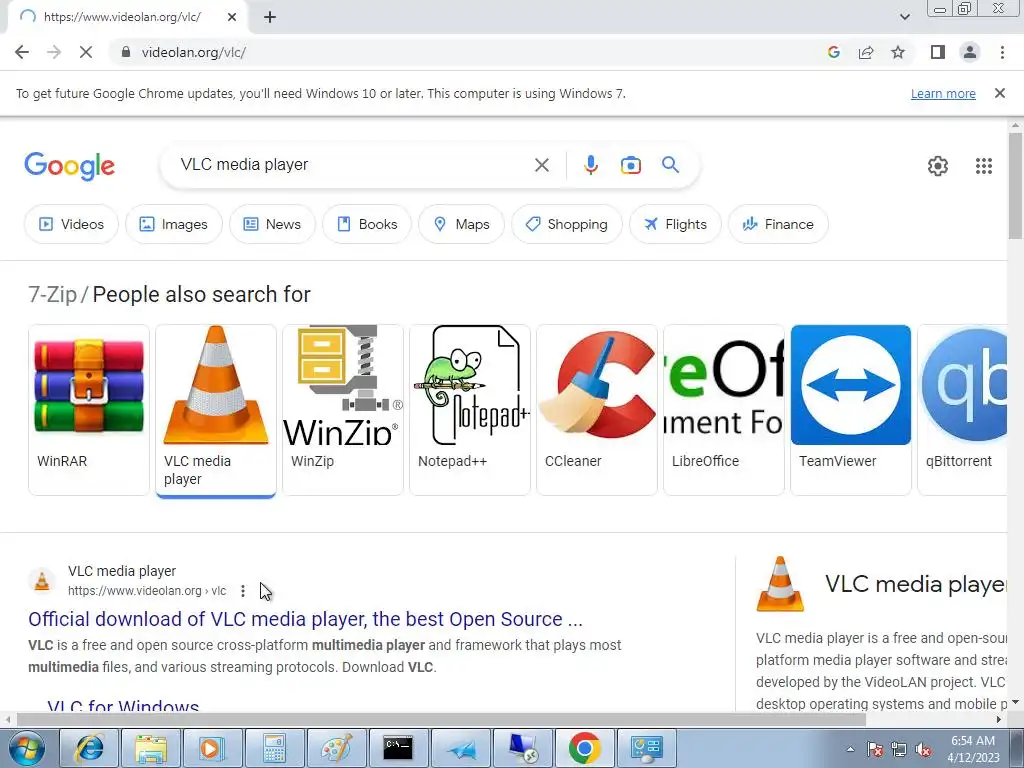Select the WinRAR card
This screenshot has width=1024, height=768.
click(x=89, y=410)
